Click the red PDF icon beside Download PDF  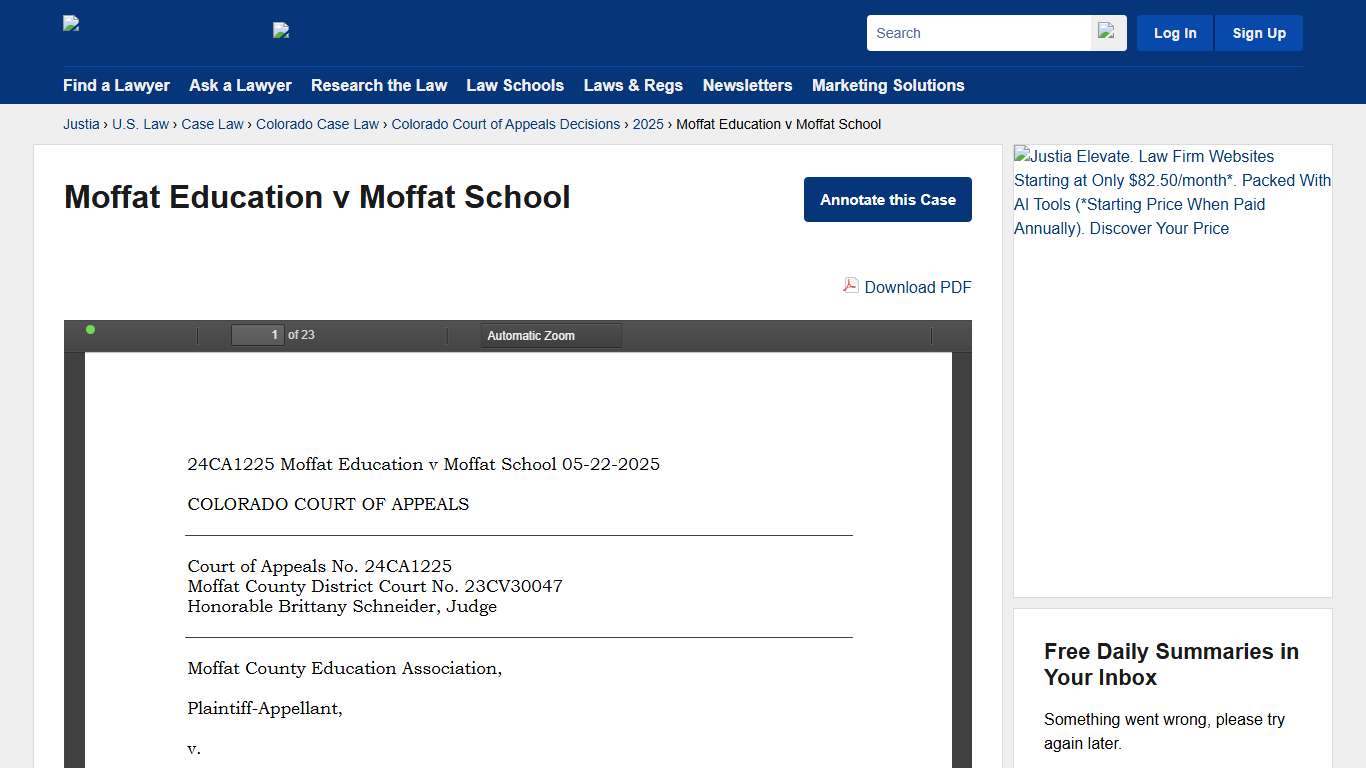(x=849, y=286)
